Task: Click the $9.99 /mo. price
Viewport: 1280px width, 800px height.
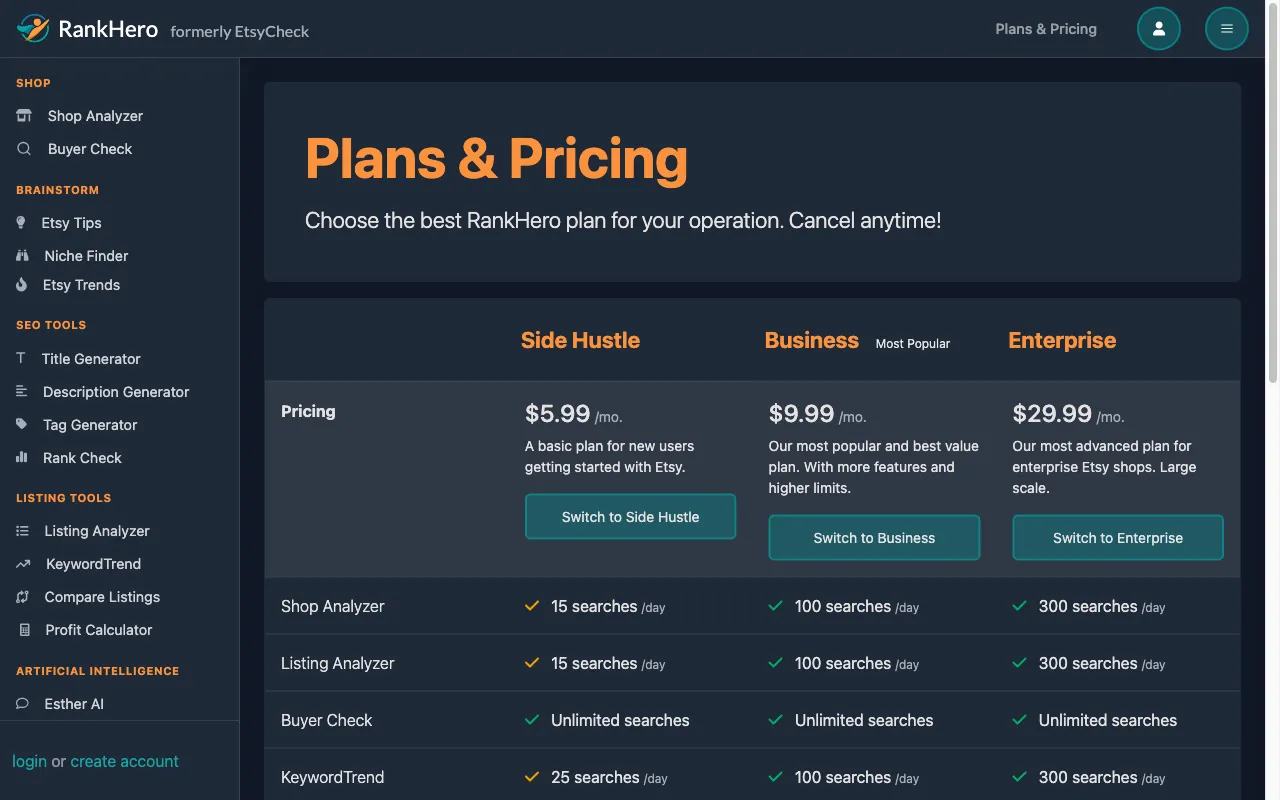Action: pyautogui.click(x=818, y=413)
